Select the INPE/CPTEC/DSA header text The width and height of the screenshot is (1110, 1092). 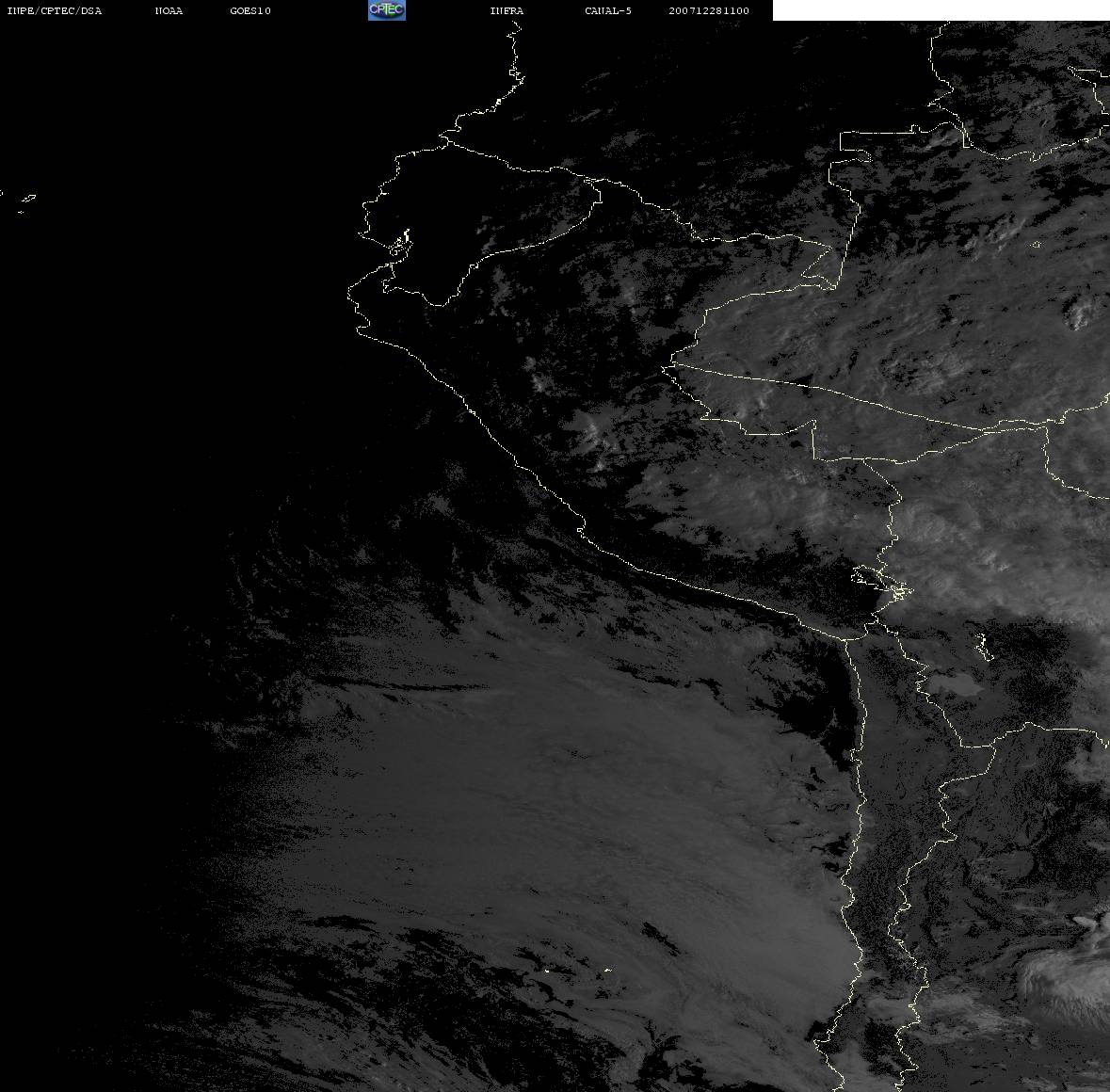pyautogui.click(x=54, y=10)
